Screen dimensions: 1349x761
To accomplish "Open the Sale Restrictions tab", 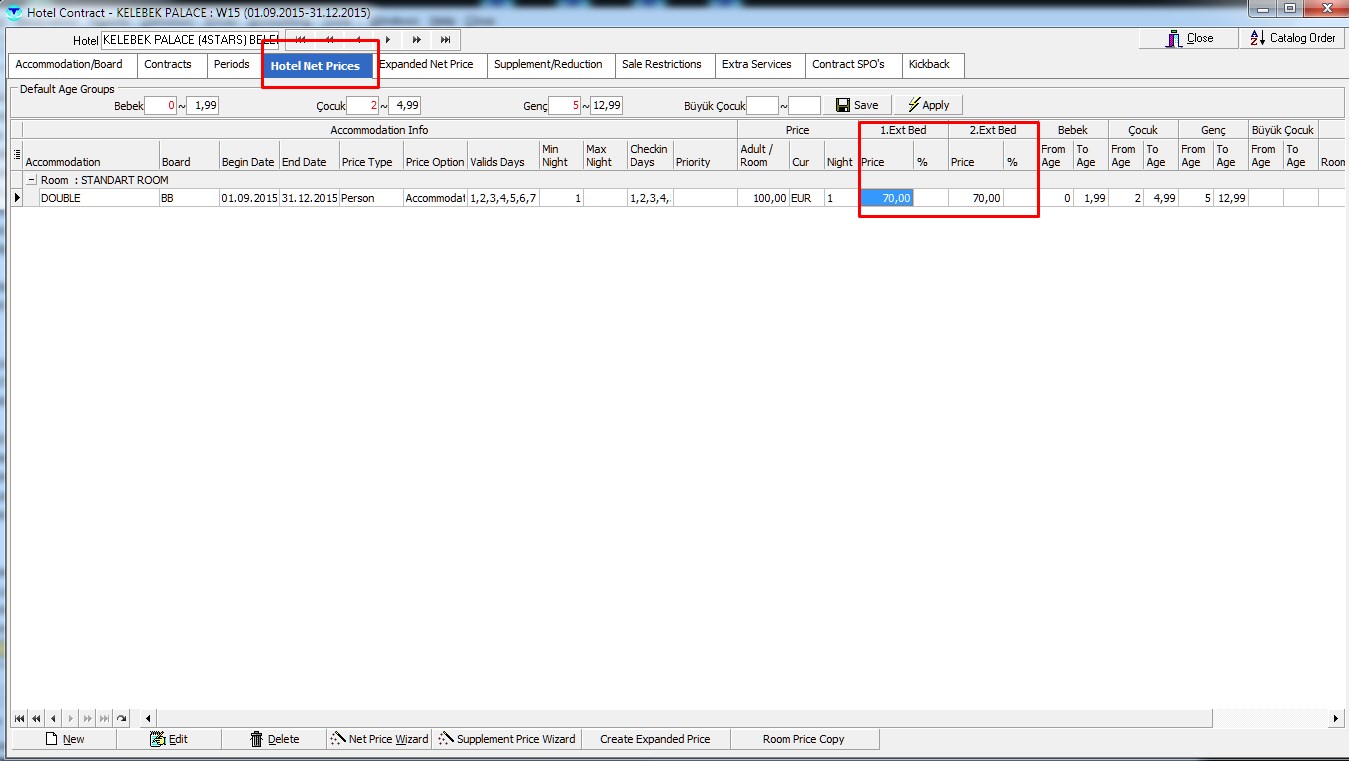I will pyautogui.click(x=661, y=64).
